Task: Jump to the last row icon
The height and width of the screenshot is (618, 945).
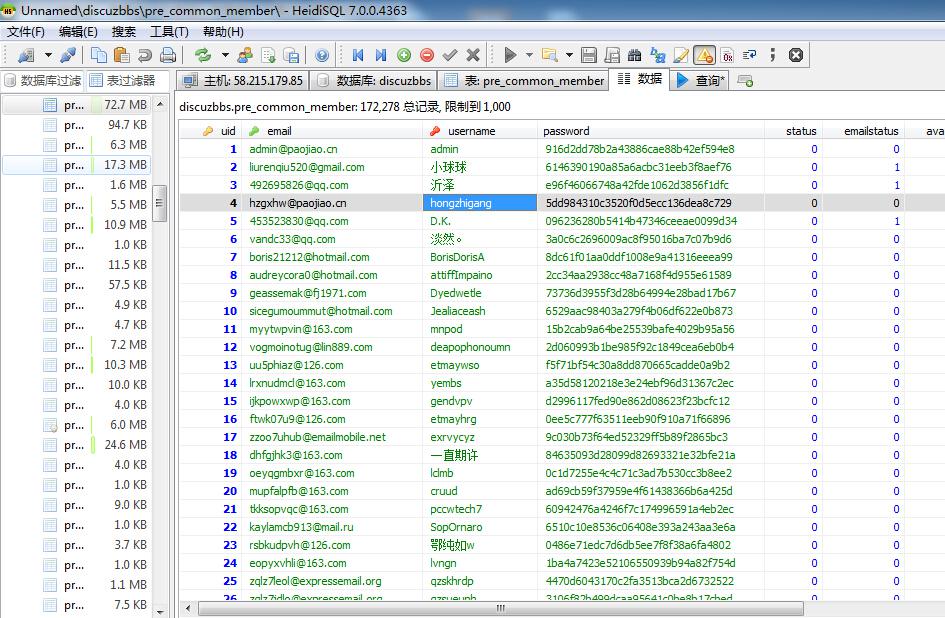Action: coord(381,55)
